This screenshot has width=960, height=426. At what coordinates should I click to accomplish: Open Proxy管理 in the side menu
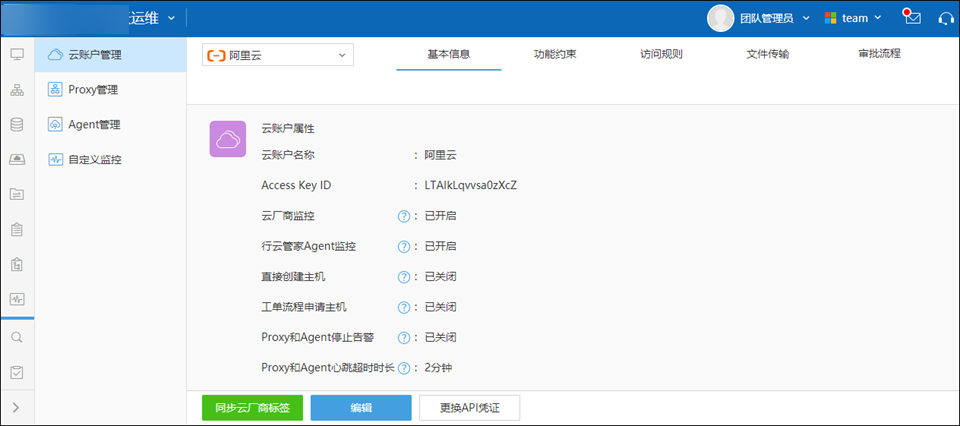111,90
